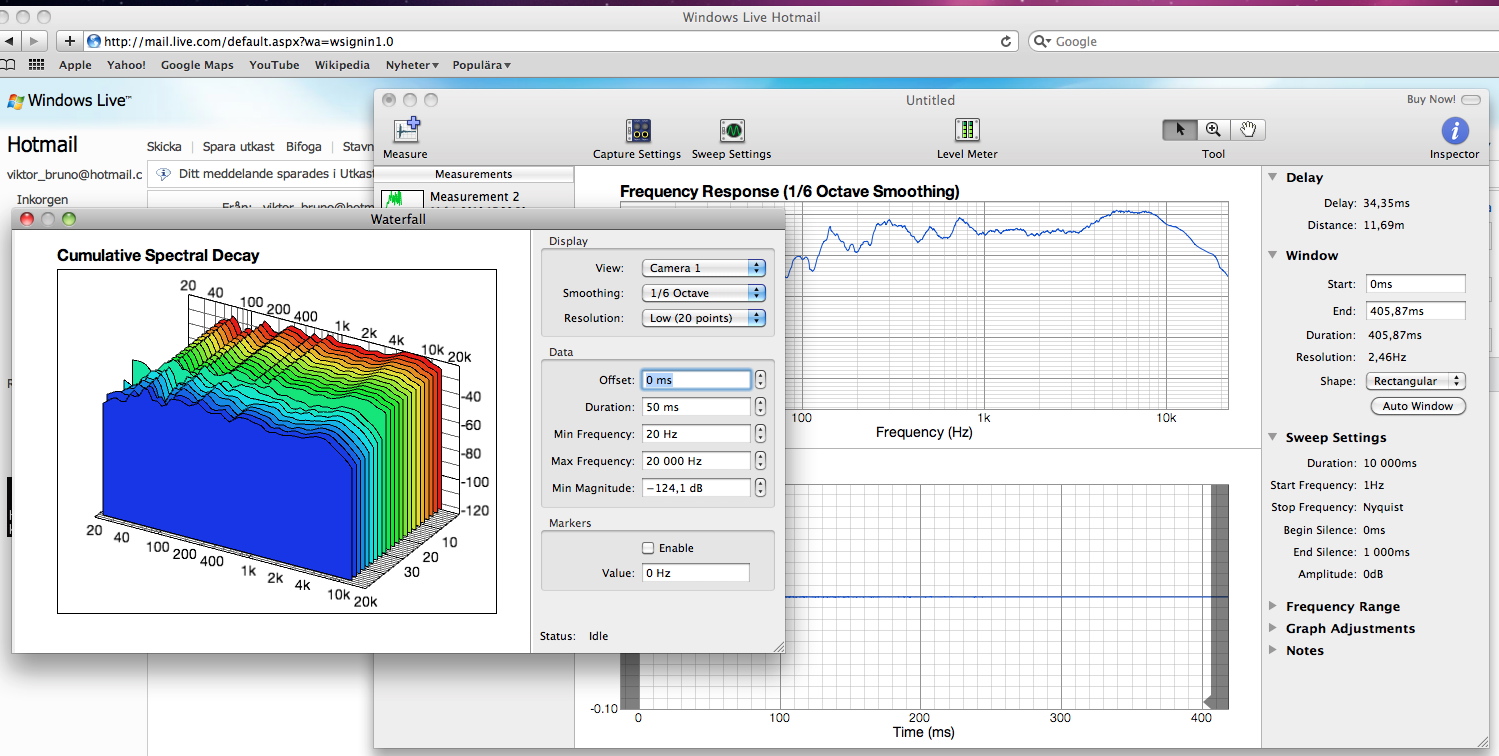
Task: Open Google Maps bookmark
Action: pos(197,65)
